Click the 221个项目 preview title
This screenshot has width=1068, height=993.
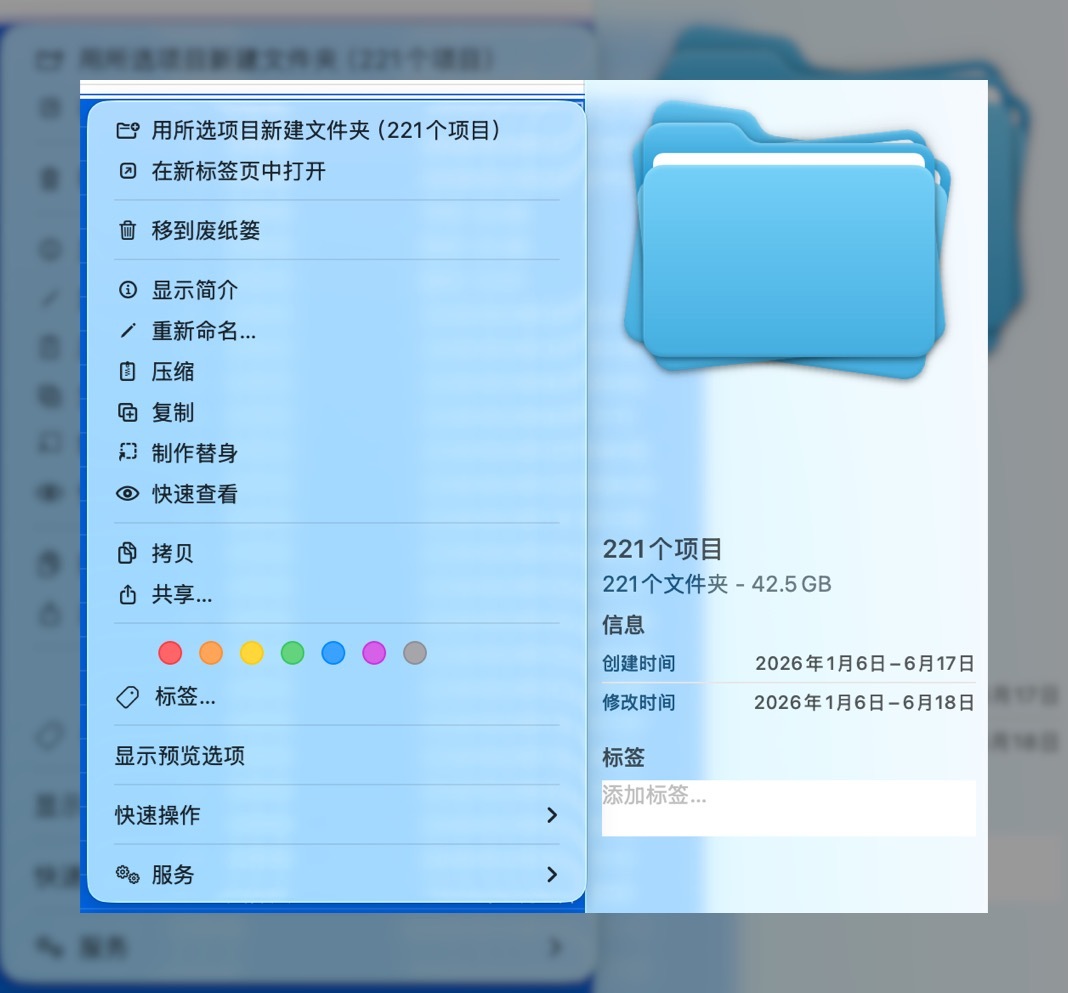662,549
